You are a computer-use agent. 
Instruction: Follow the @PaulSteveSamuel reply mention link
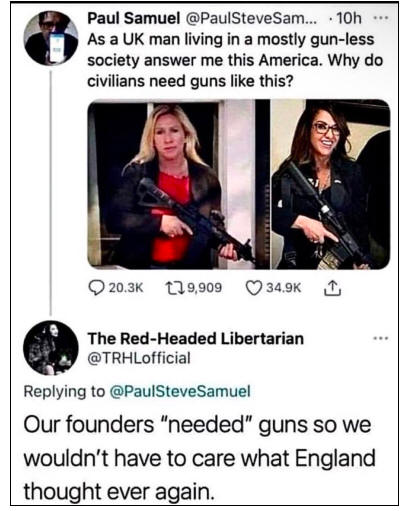tap(180, 391)
